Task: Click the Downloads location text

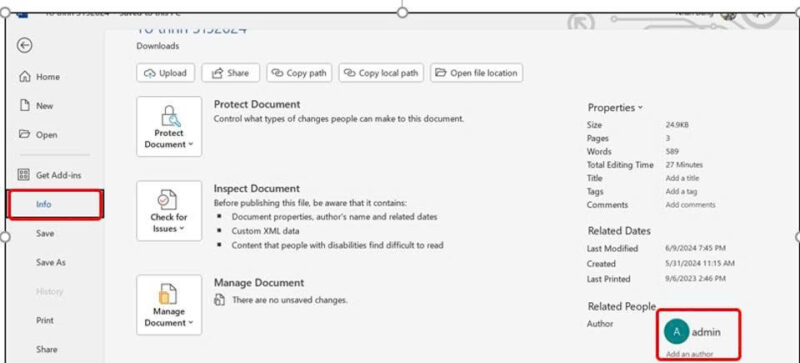Action: pyautogui.click(x=158, y=46)
